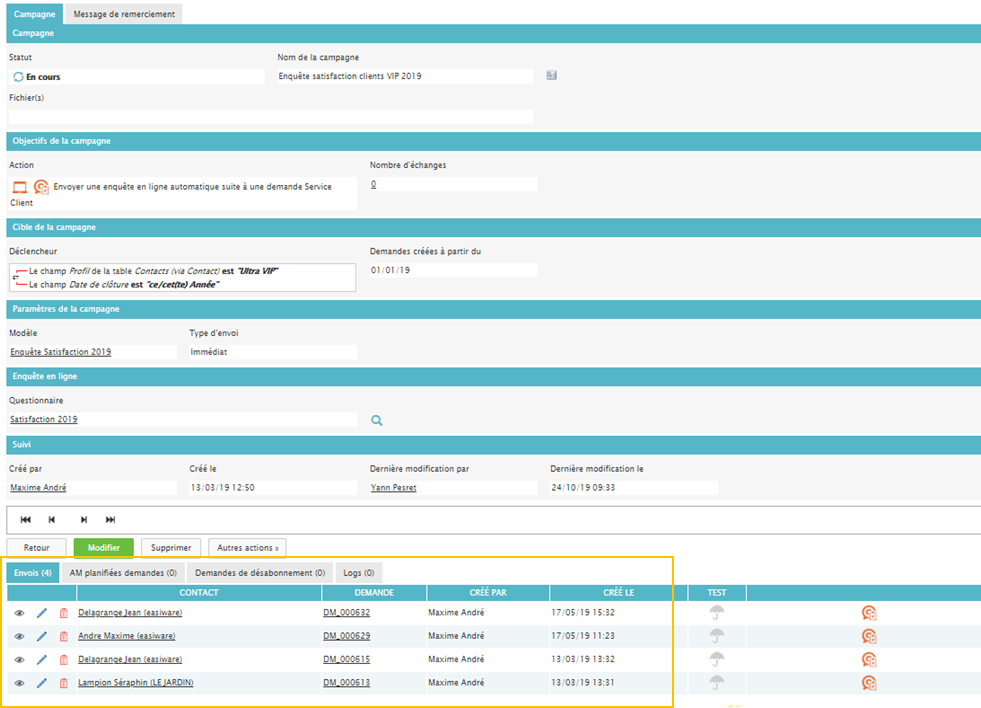
Task: Open the Autres actions dropdown
Action: coord(246,548)
